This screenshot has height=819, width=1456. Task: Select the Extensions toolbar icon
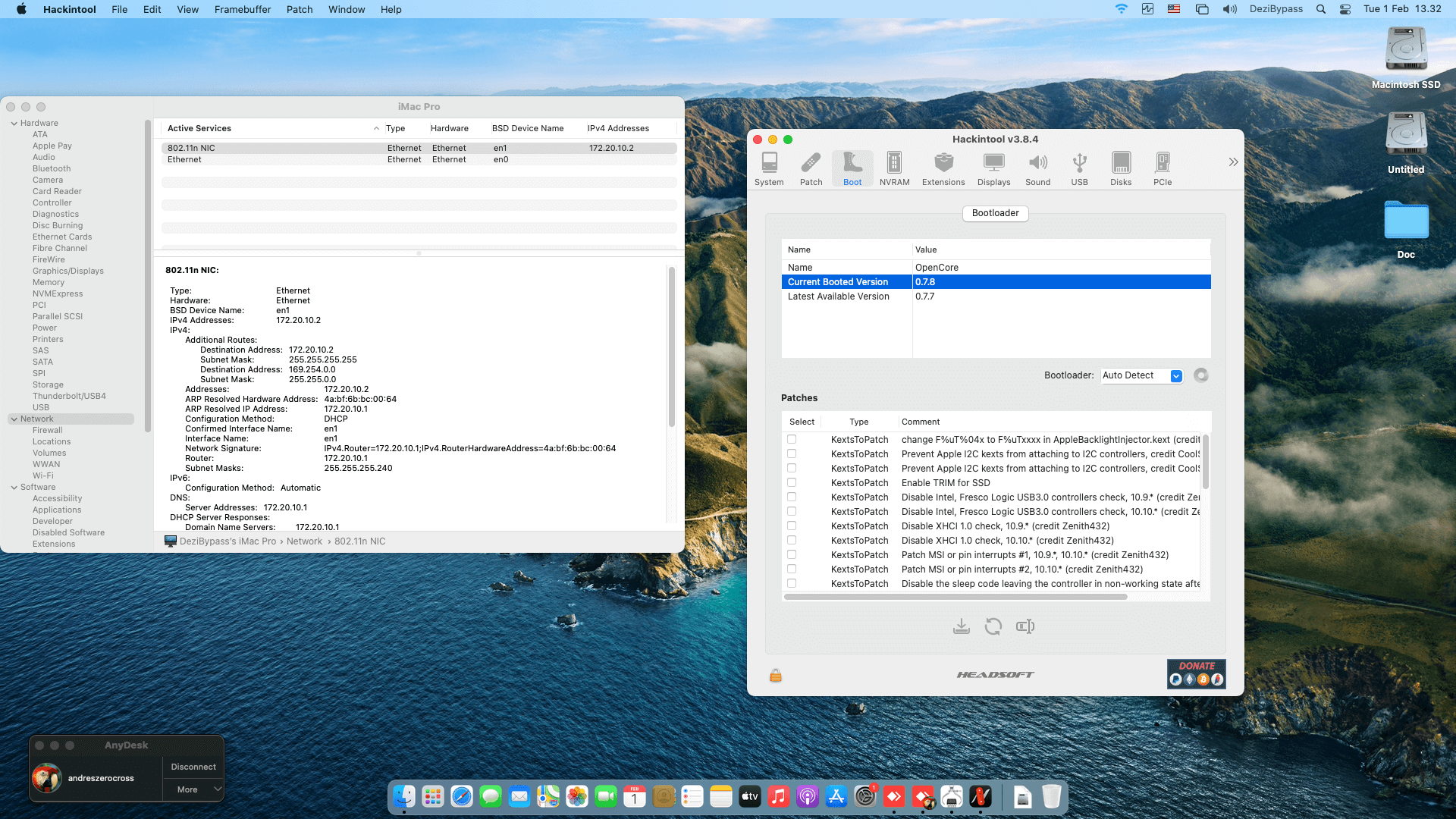point(943,168)
